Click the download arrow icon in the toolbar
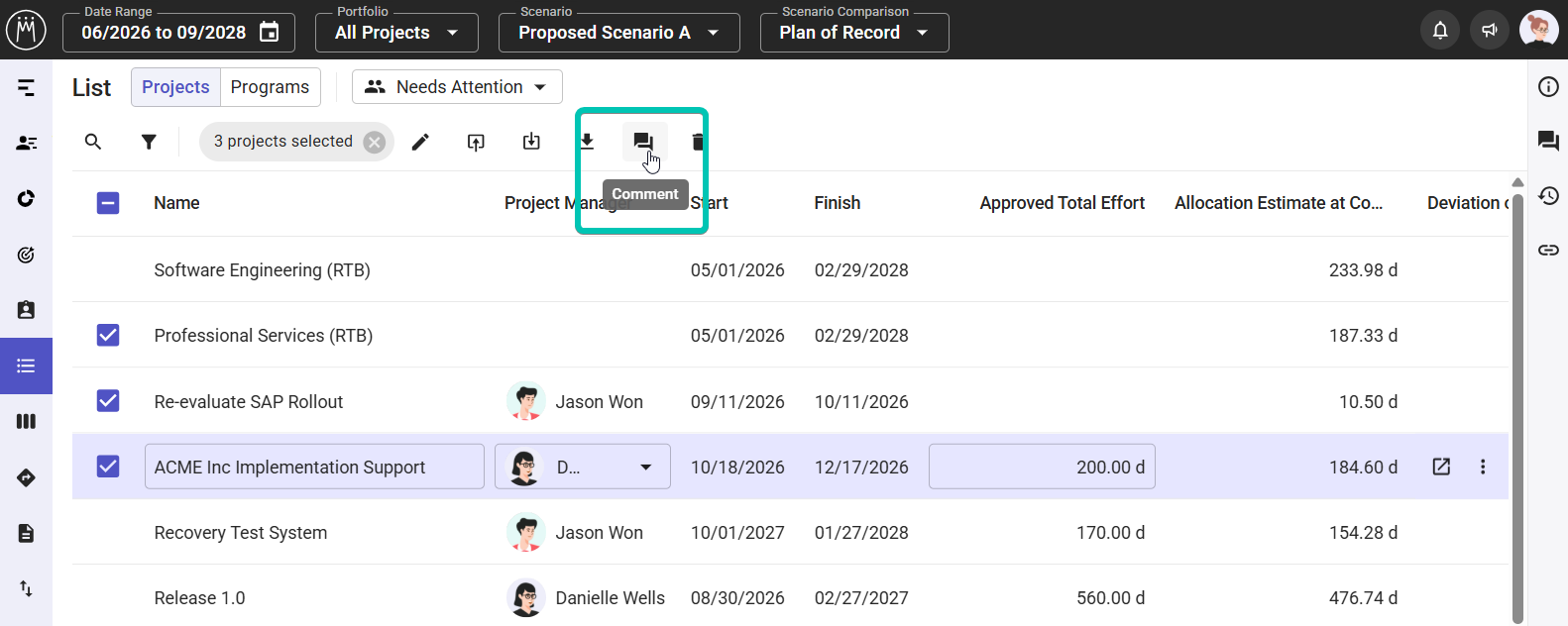This screenshot has height=626, width=1568. click(587, 142)
